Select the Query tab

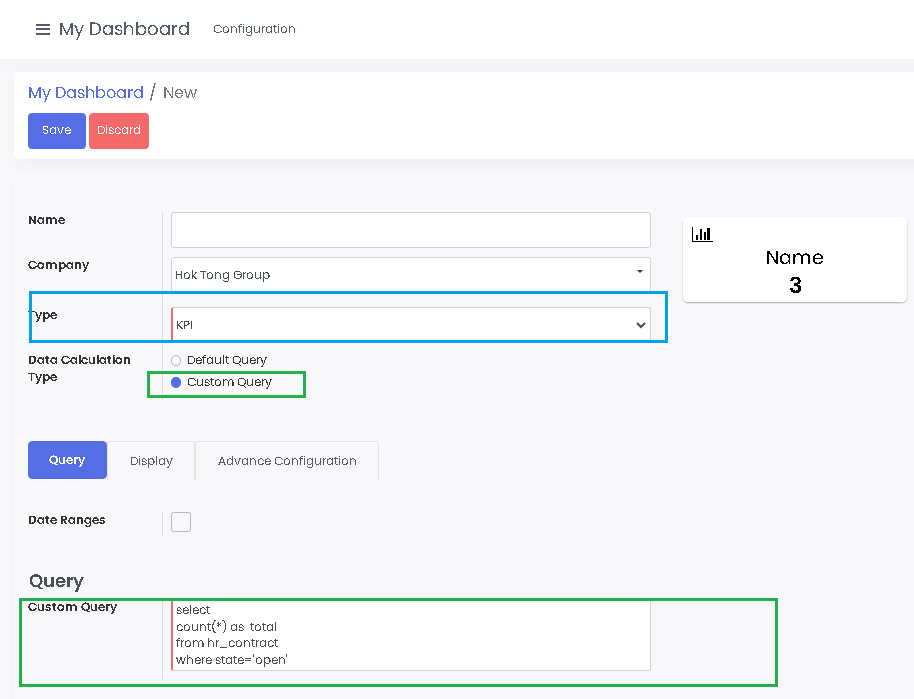coord(67,460)
